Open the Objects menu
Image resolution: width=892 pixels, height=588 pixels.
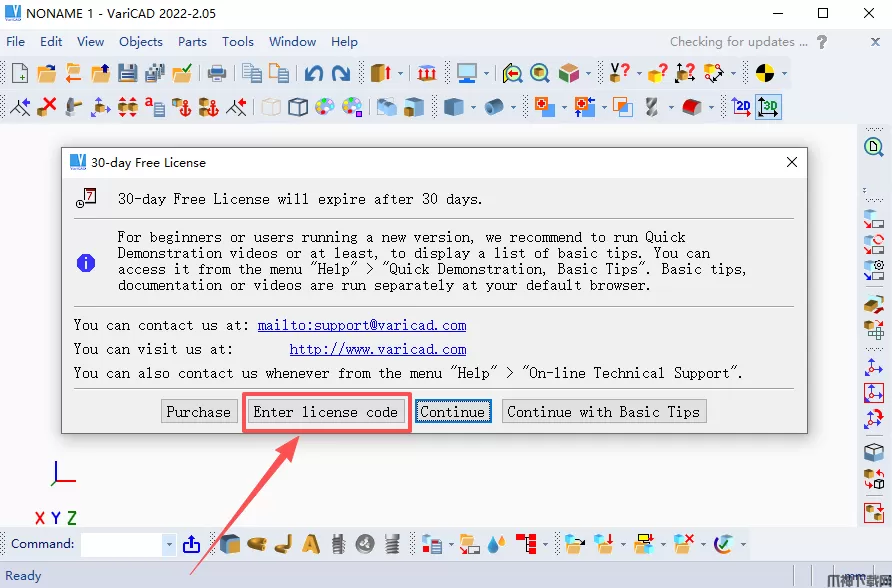pos(141,42)
